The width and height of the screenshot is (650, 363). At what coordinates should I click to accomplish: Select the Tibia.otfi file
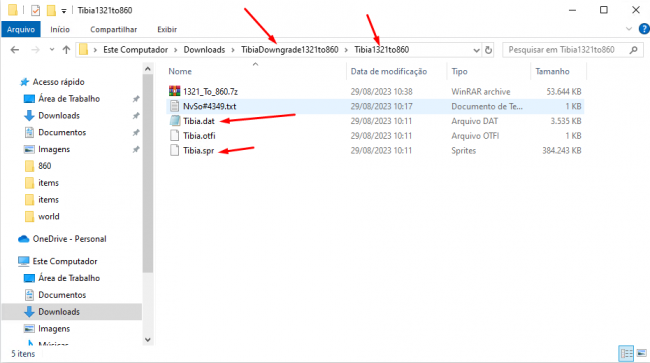pos(199,136)
